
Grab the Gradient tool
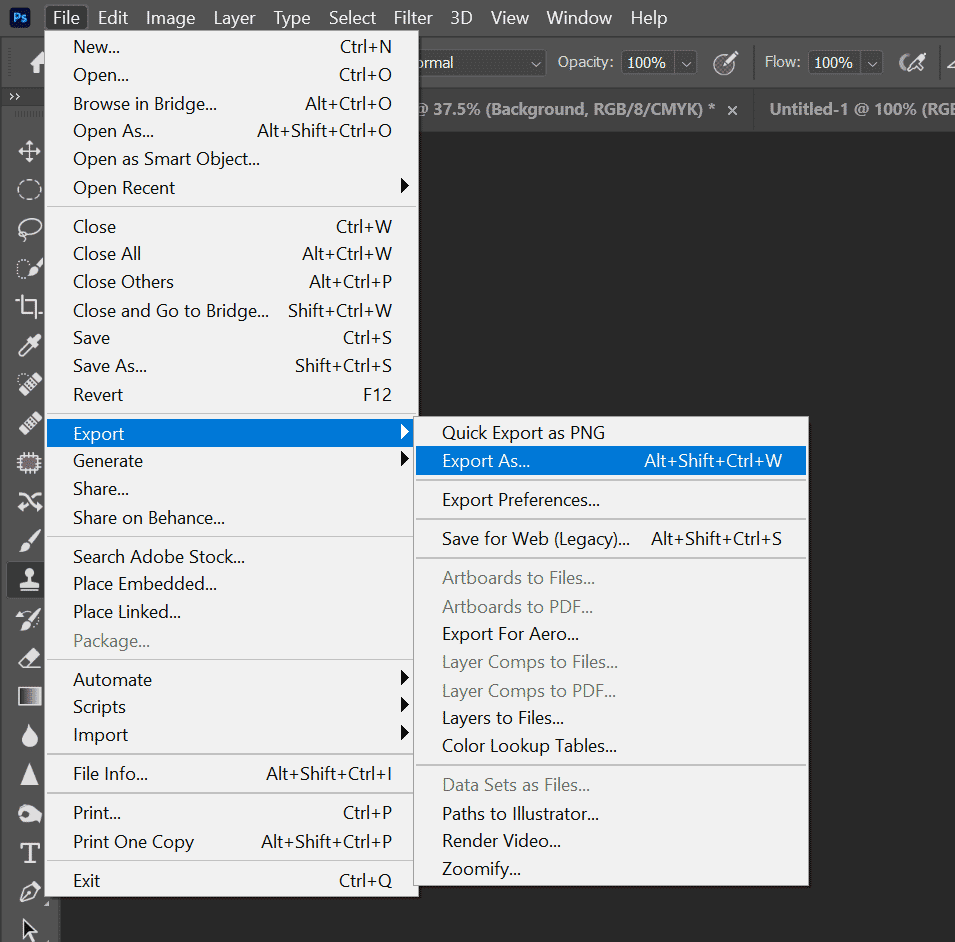(x=28, y=696)
